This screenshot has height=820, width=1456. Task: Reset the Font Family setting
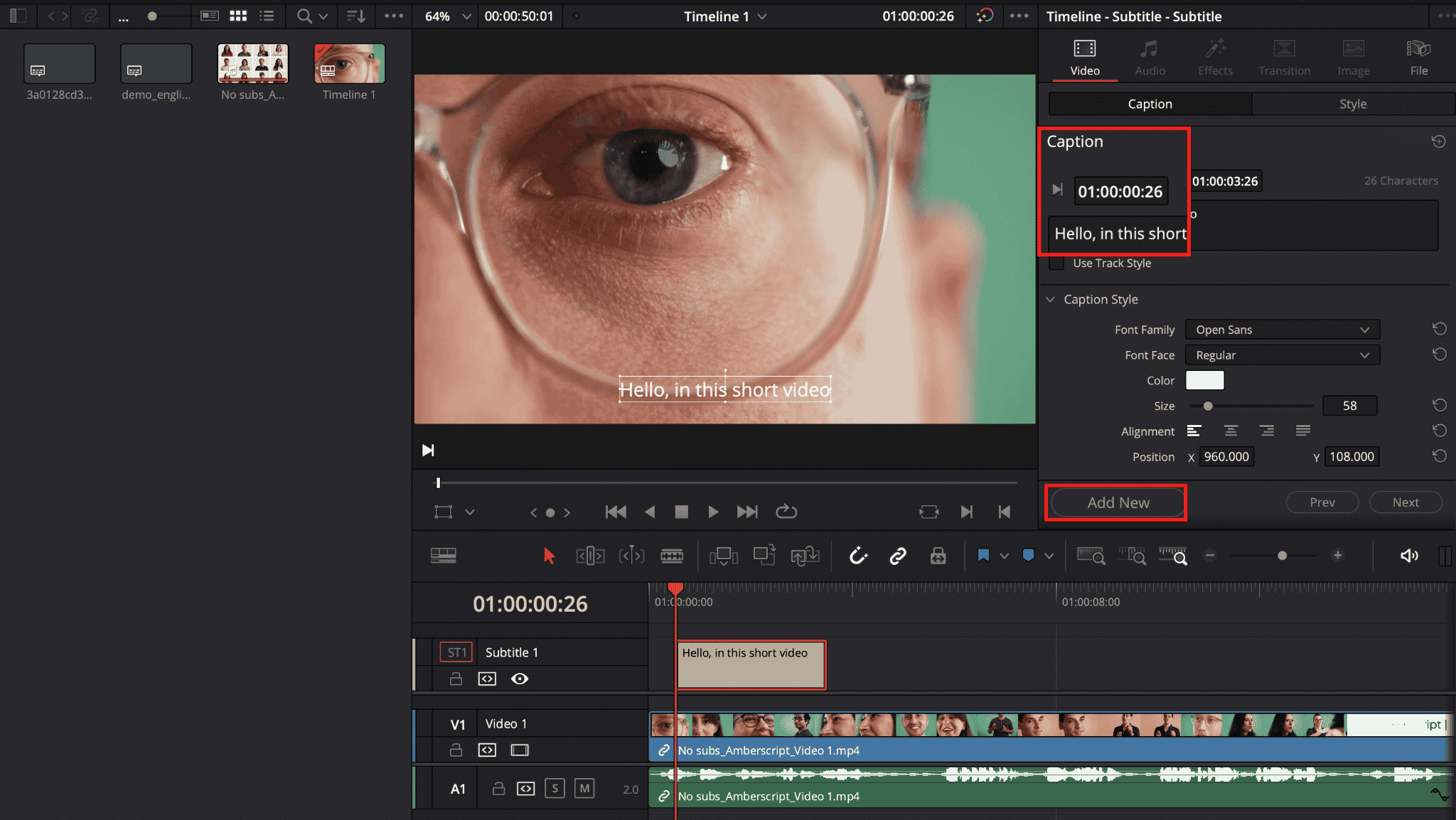click(1439, 329)
